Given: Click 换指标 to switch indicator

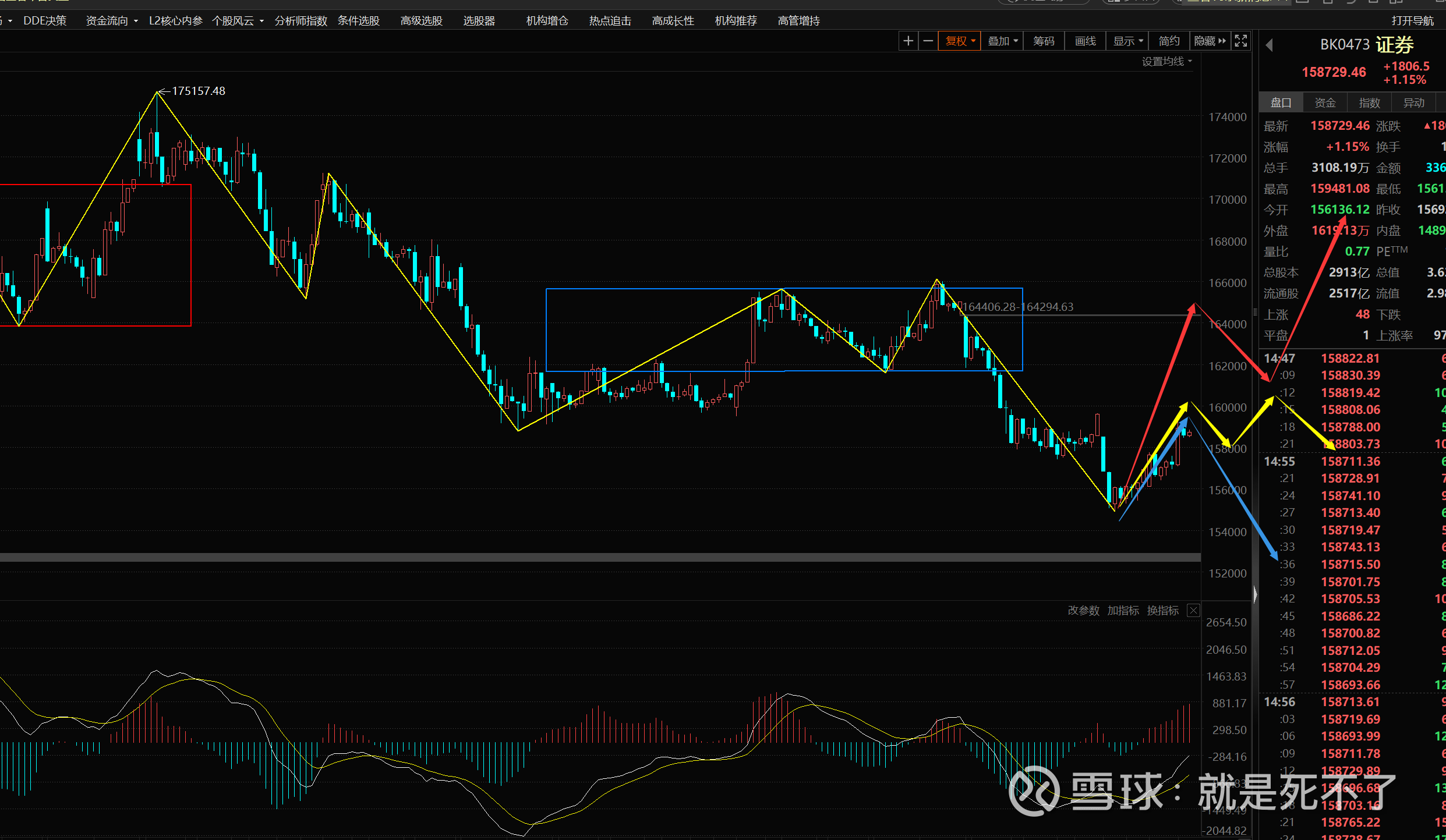Looking at the screenshot, I should [1162, 611].
